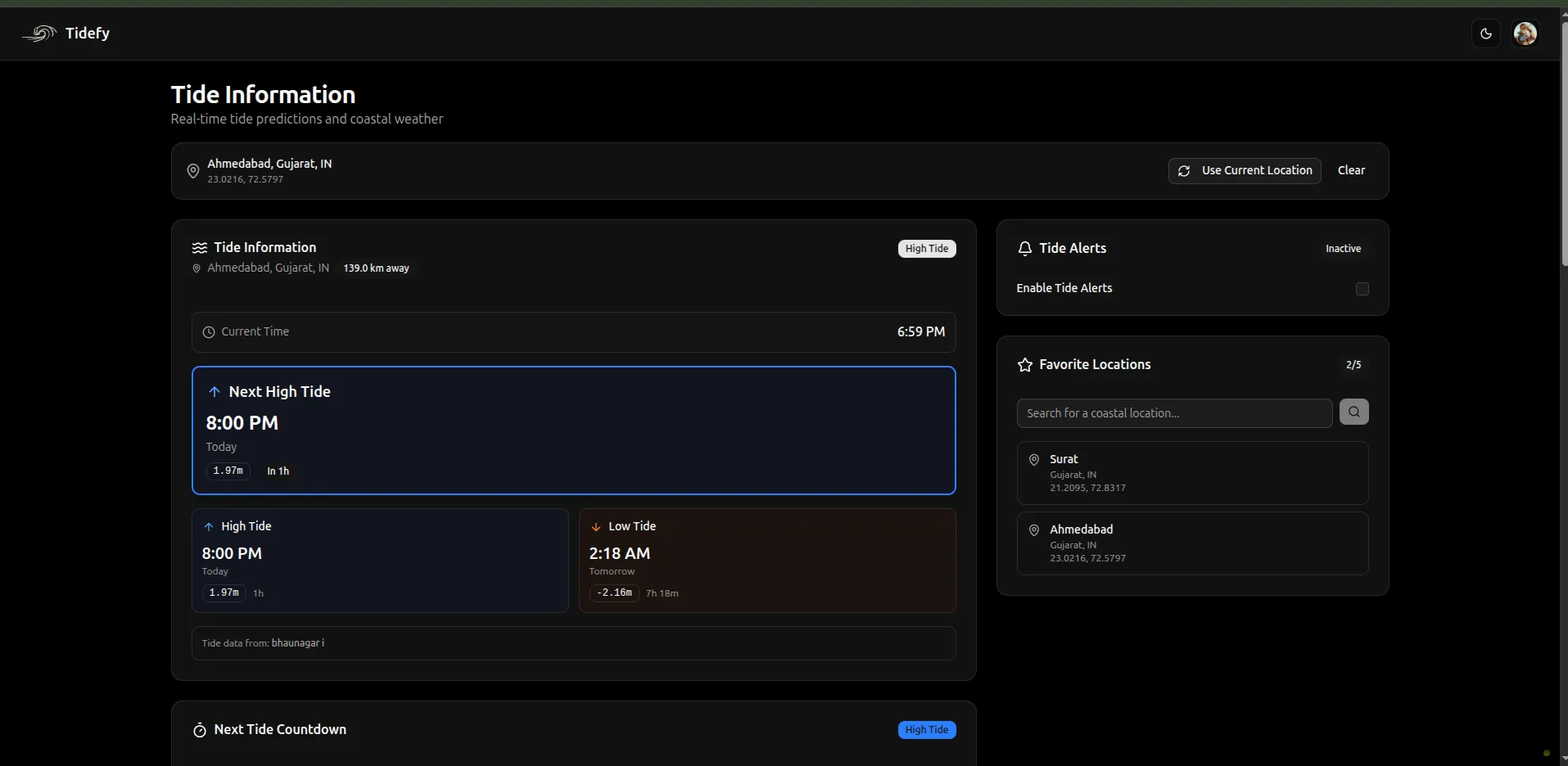This screenshot has height=766, width=1568.
Task: Click the waves icon beside Tide Information
Action: coord(199,247)
